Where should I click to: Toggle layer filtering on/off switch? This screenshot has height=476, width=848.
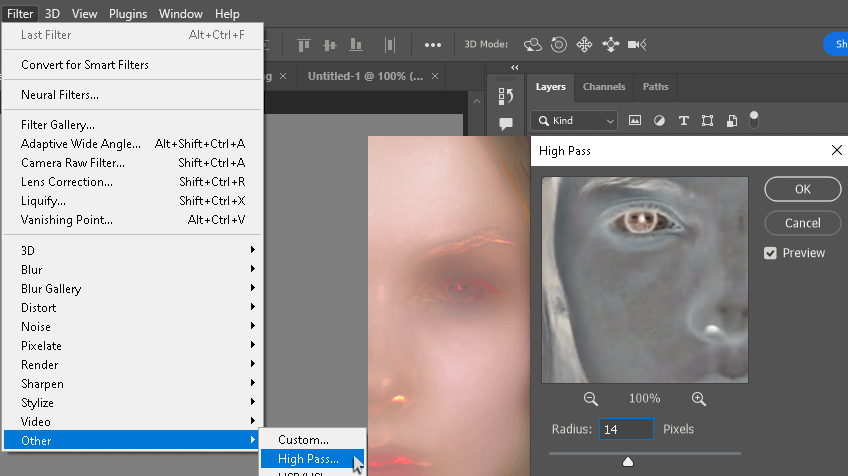click(754, 120)
